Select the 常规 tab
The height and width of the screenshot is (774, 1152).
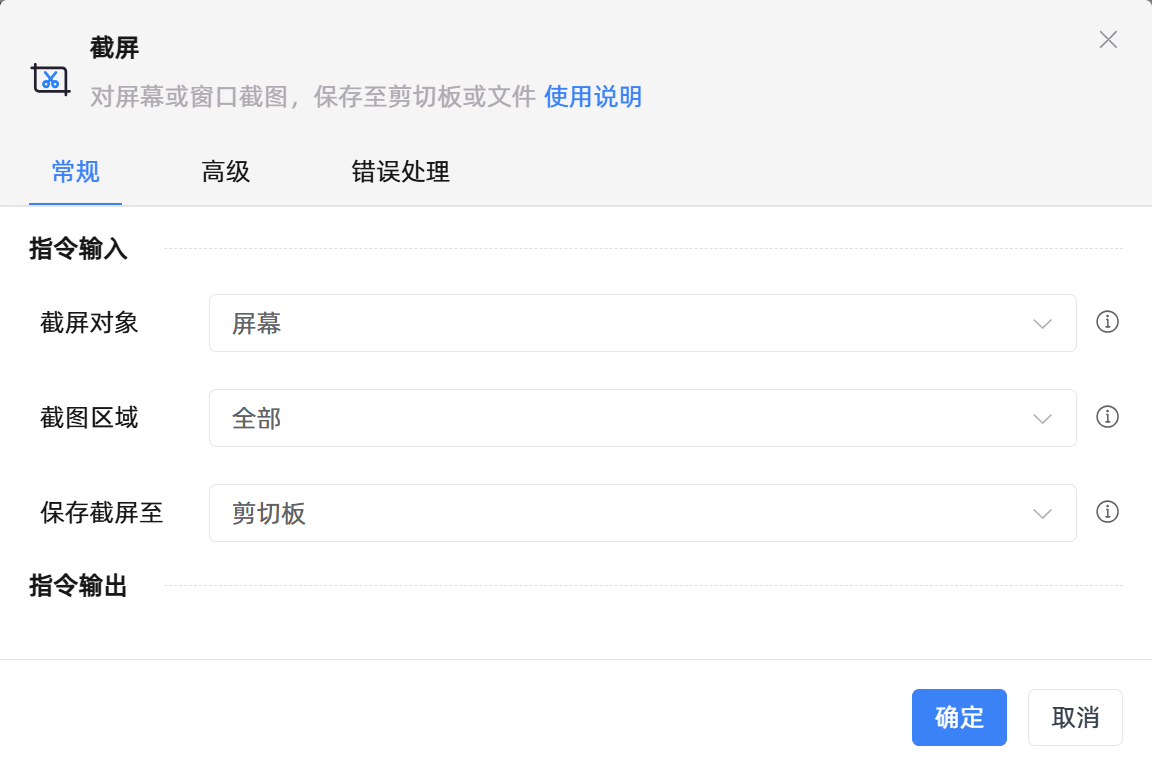click(x=75, y=172)
